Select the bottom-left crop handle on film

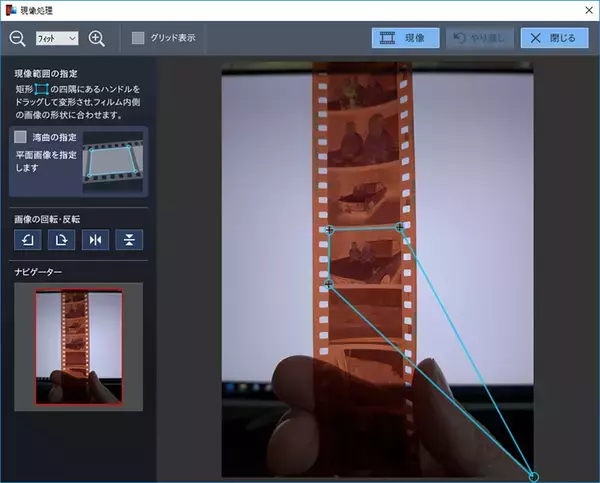[330, 285]
